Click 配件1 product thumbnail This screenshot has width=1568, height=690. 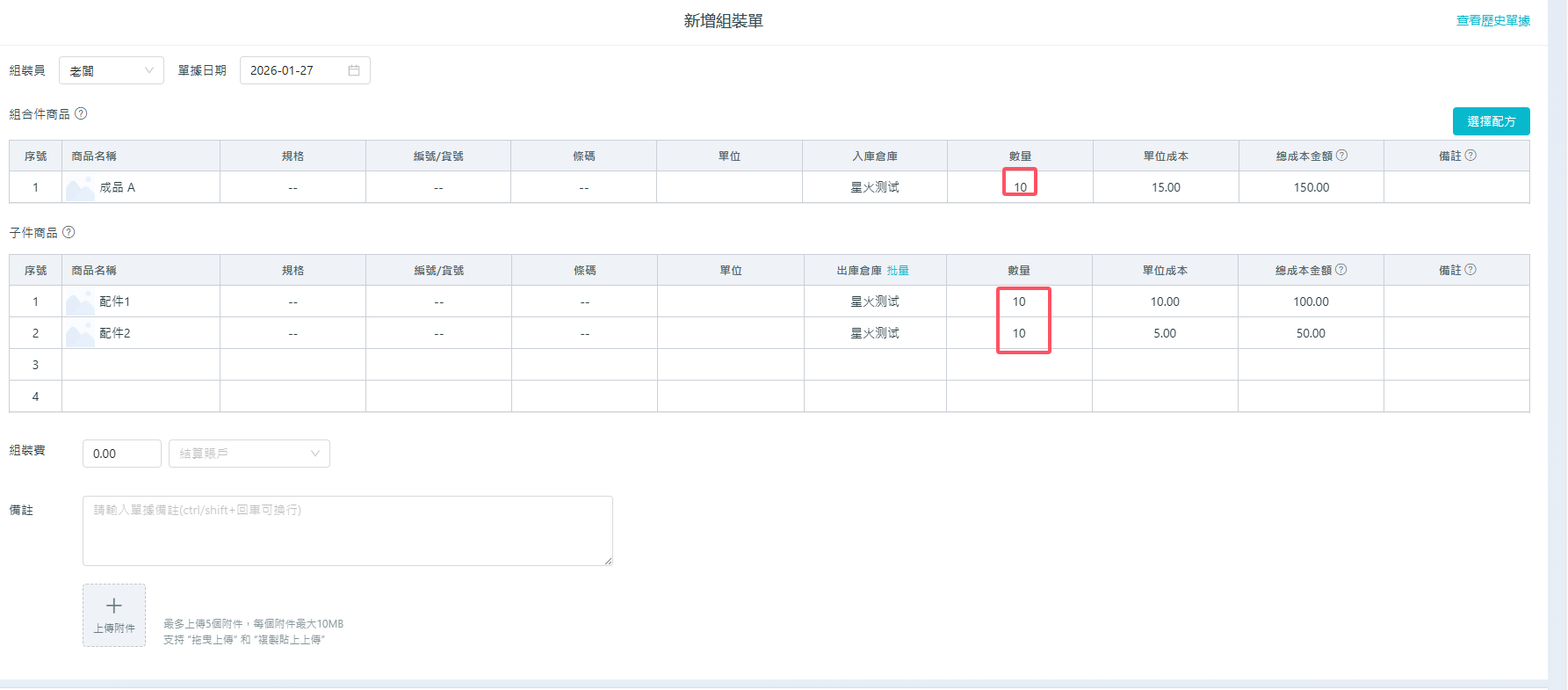80,302
